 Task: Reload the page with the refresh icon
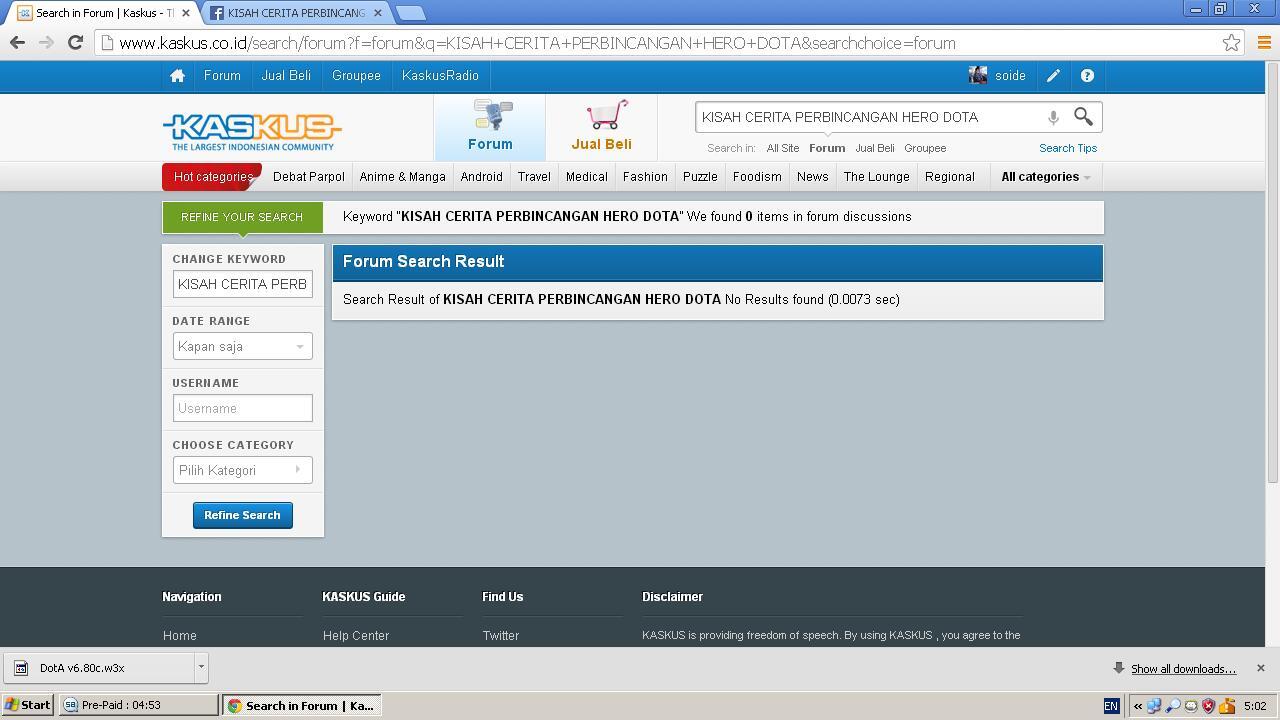[75, 43]
